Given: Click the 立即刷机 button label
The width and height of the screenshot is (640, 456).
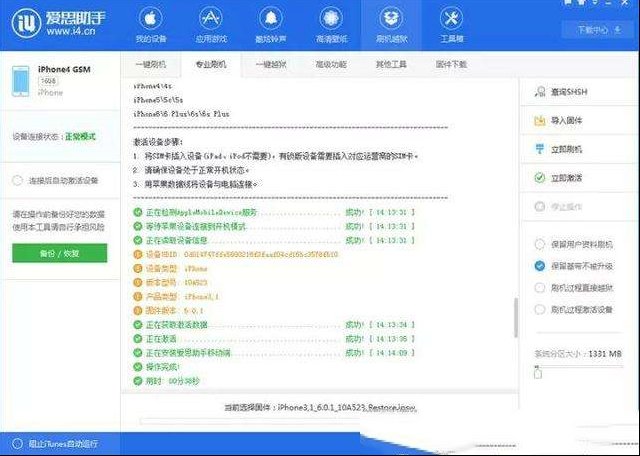Looking at the screenshot, I should (x=567, y=149).
